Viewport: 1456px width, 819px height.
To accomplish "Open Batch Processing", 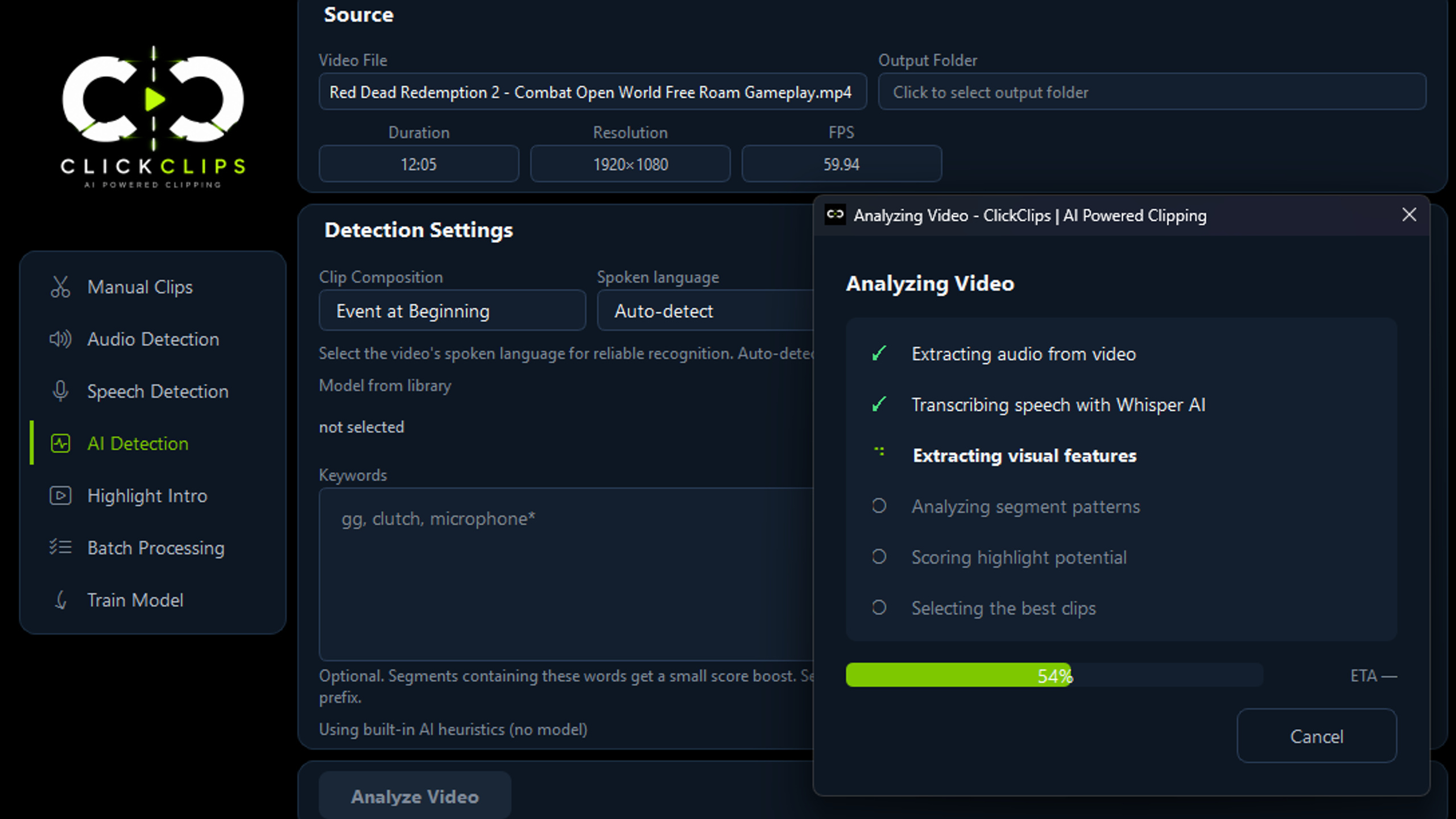I will (152, 548).
